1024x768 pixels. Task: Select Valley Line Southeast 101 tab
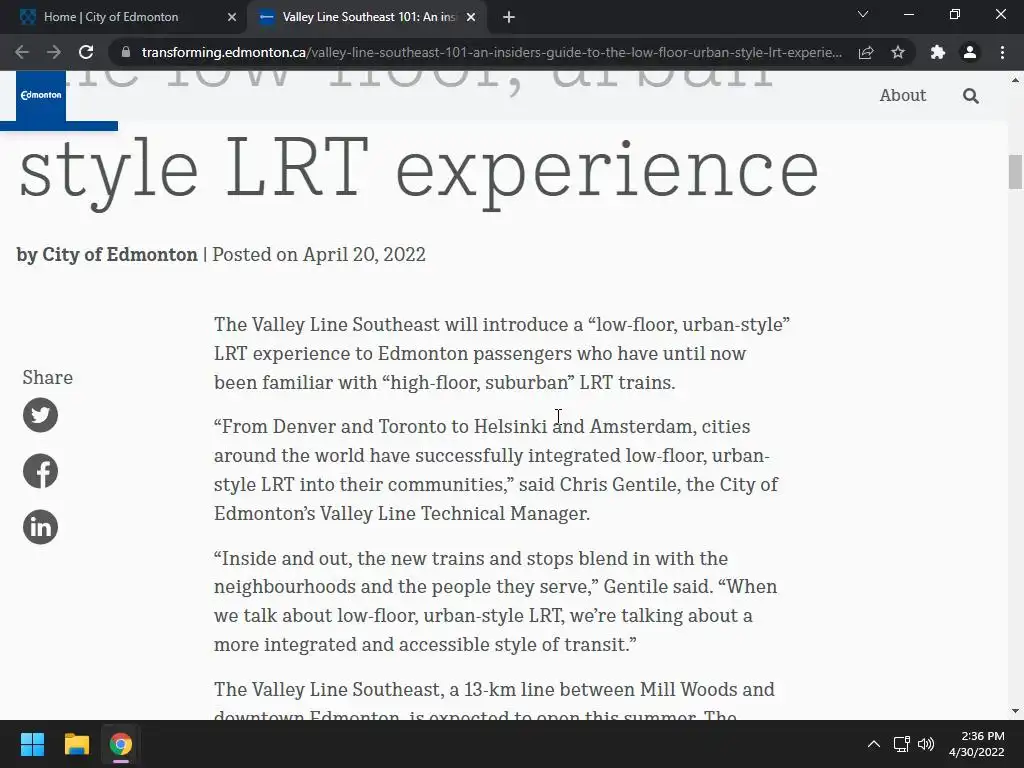point(366,18)
